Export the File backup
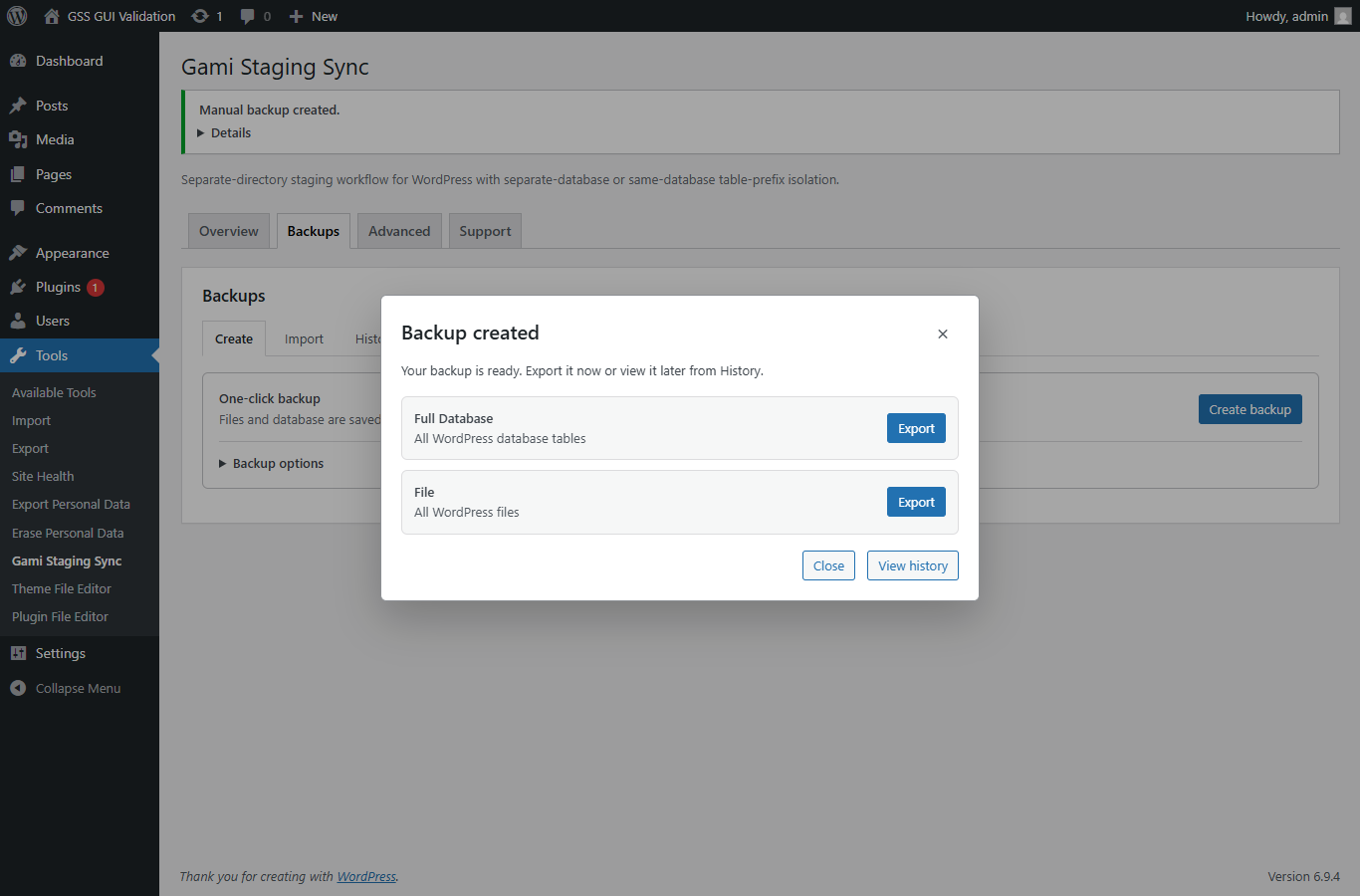 pos(916,502)
